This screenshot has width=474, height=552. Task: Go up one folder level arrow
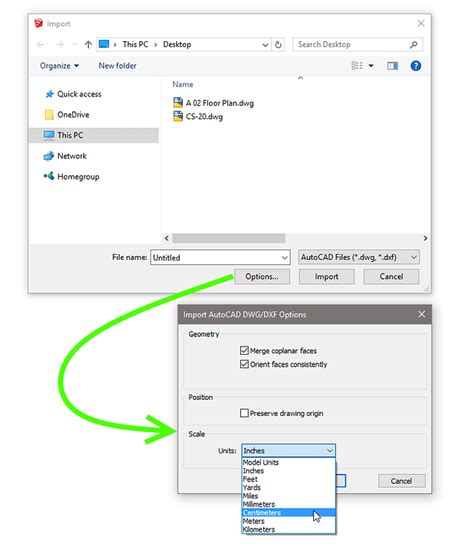[88, 44]
